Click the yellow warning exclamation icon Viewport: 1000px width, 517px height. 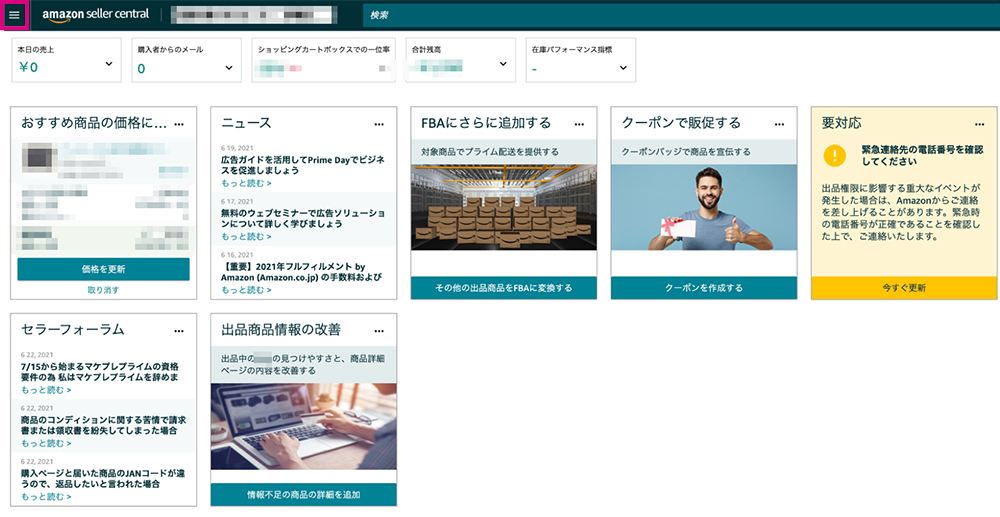click(x=834, y=156)
